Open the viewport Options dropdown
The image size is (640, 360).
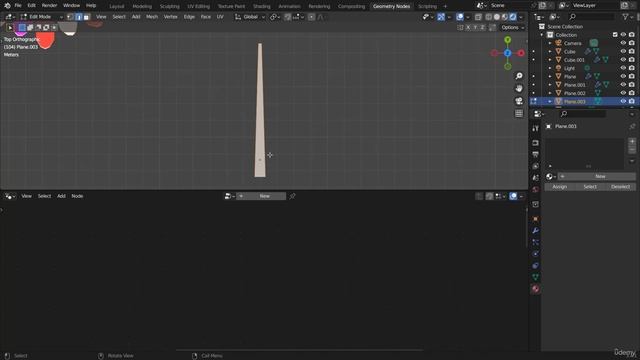pos(513,27)
